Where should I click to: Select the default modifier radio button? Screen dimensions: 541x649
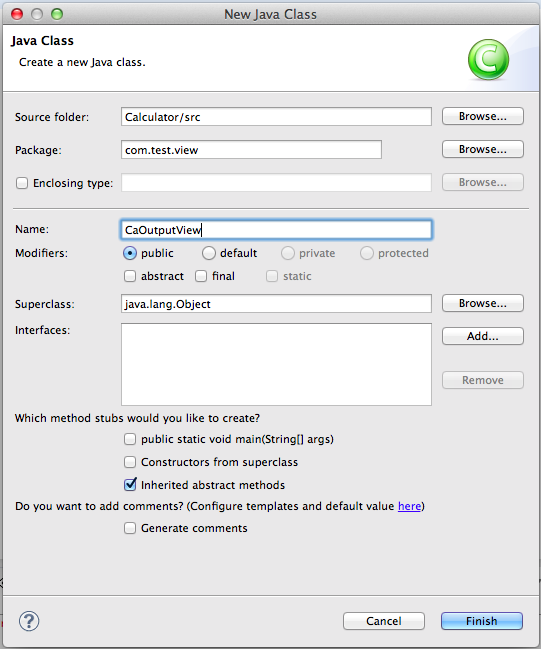point(209,253)
